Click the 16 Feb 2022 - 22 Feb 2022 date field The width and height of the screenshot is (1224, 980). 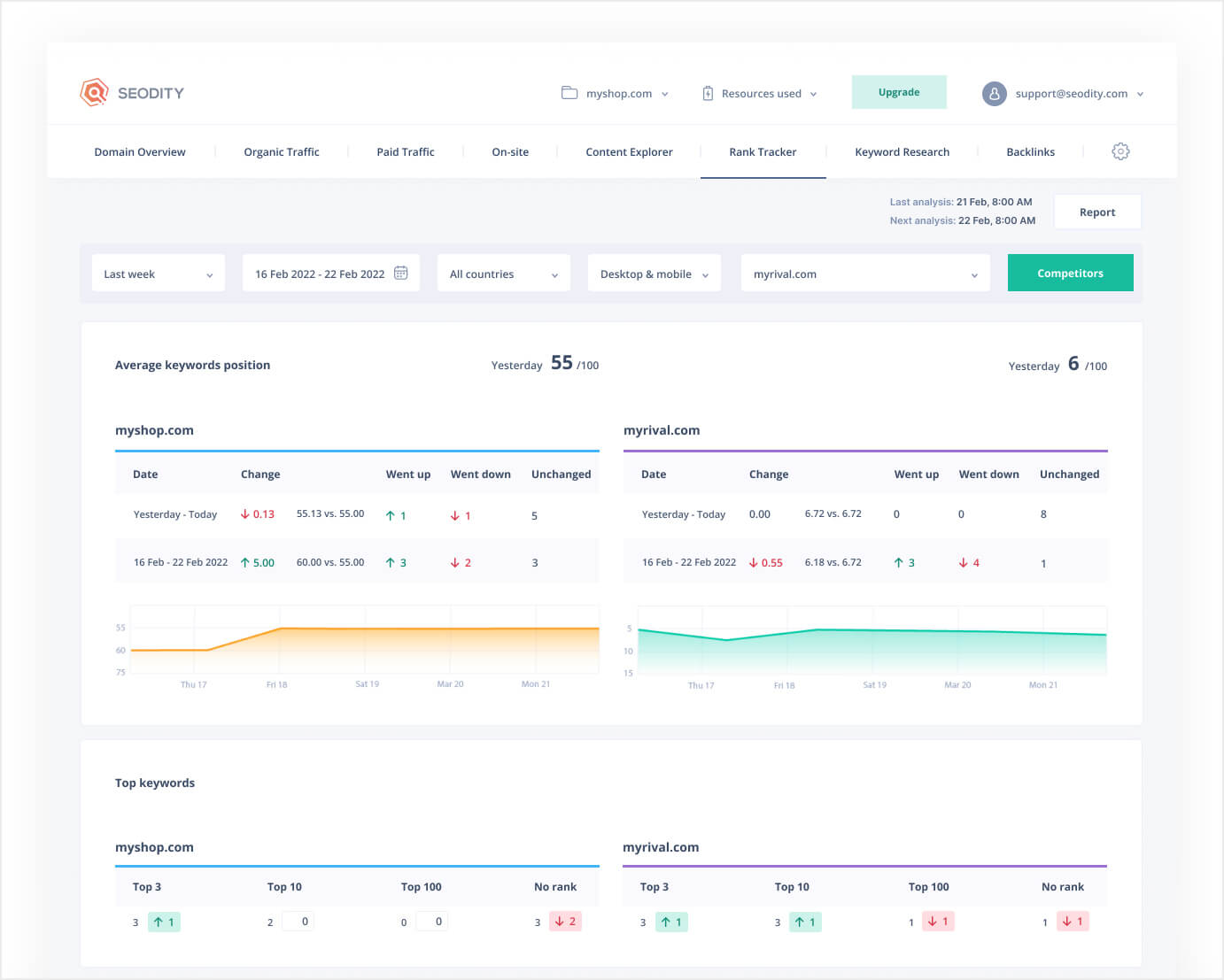tap(331, 274)
